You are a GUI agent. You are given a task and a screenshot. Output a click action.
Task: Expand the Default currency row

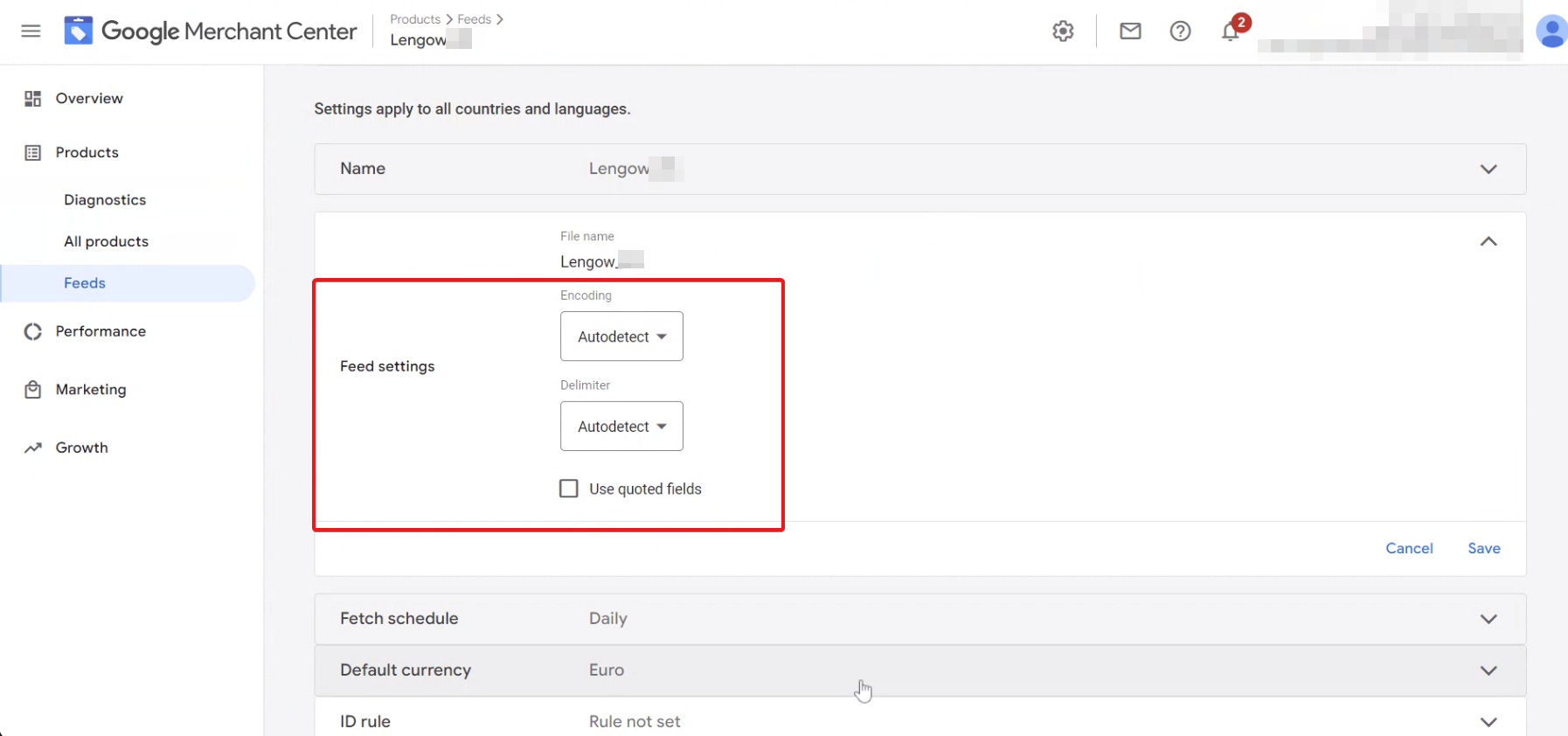tap(1488, 670)
